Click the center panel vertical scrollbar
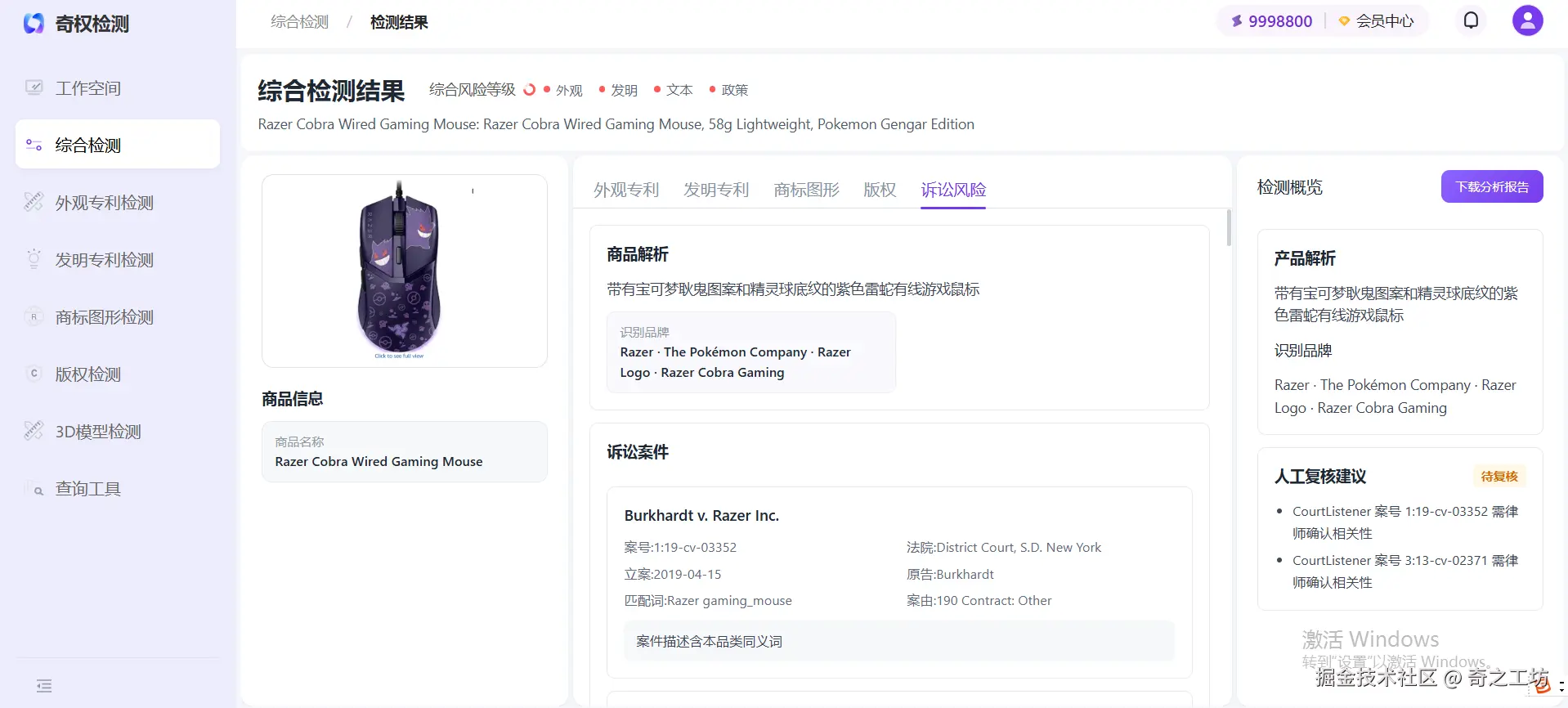 pos(1229,227)
